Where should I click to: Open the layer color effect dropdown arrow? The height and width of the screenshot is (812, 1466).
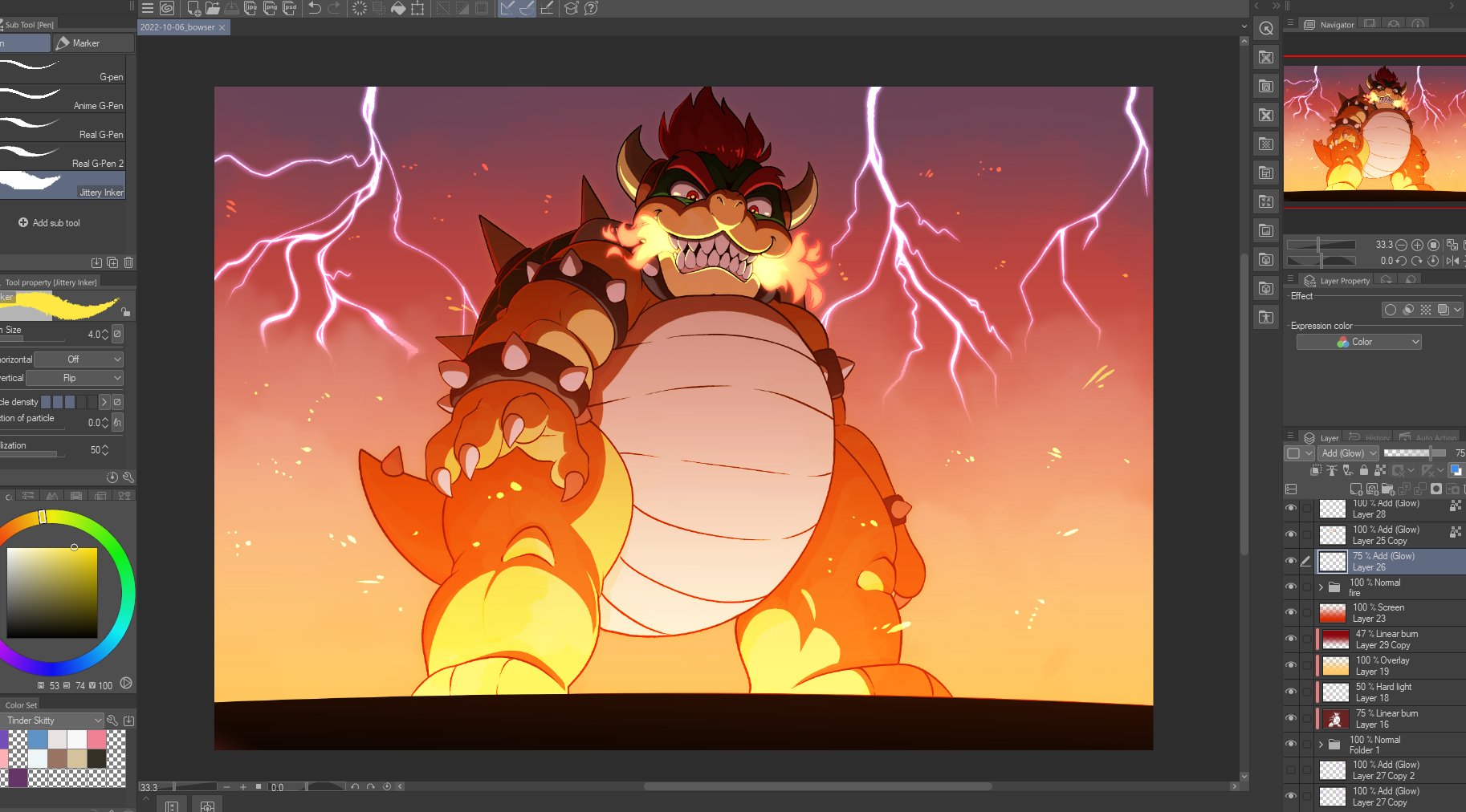1457,310
